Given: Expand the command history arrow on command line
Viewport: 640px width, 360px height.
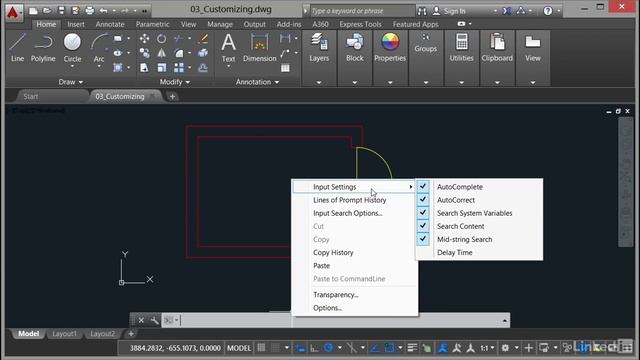Looking at the screenshot, I should click(504, 321).
